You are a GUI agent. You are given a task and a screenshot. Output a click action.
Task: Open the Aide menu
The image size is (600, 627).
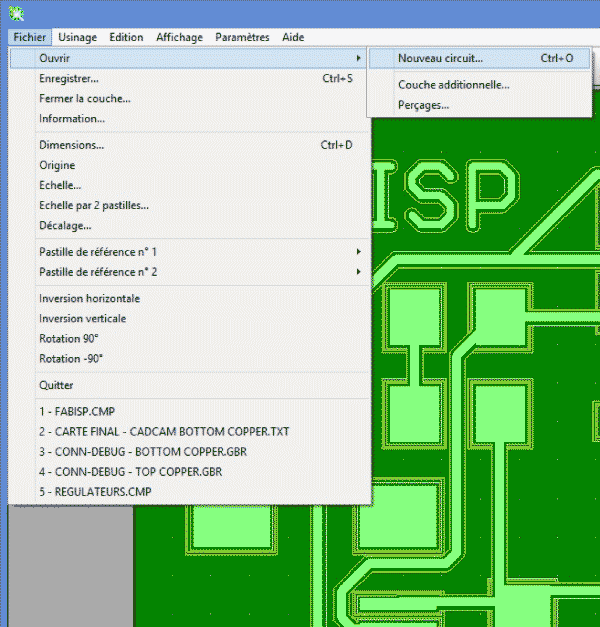coord(293,37)
